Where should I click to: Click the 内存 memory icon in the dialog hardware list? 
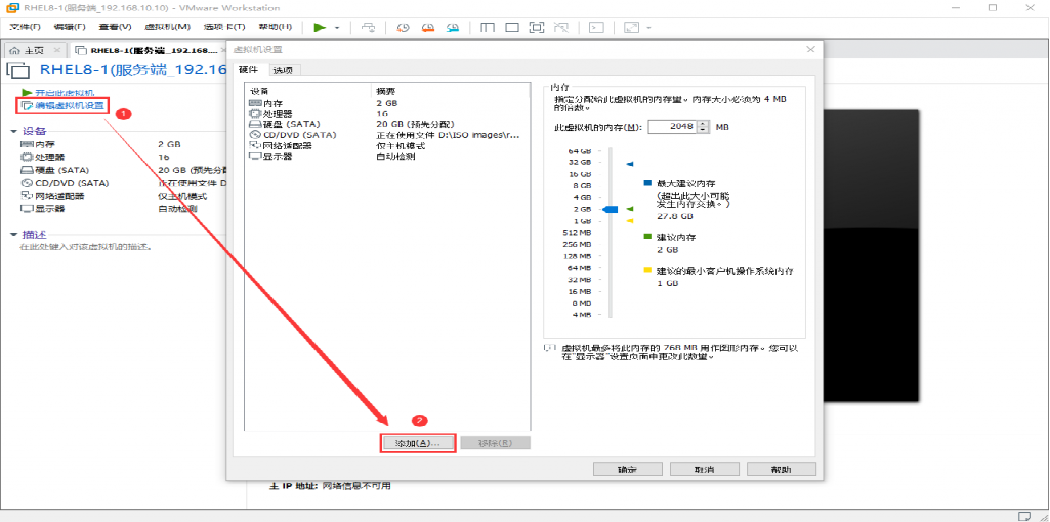[255, 103]
